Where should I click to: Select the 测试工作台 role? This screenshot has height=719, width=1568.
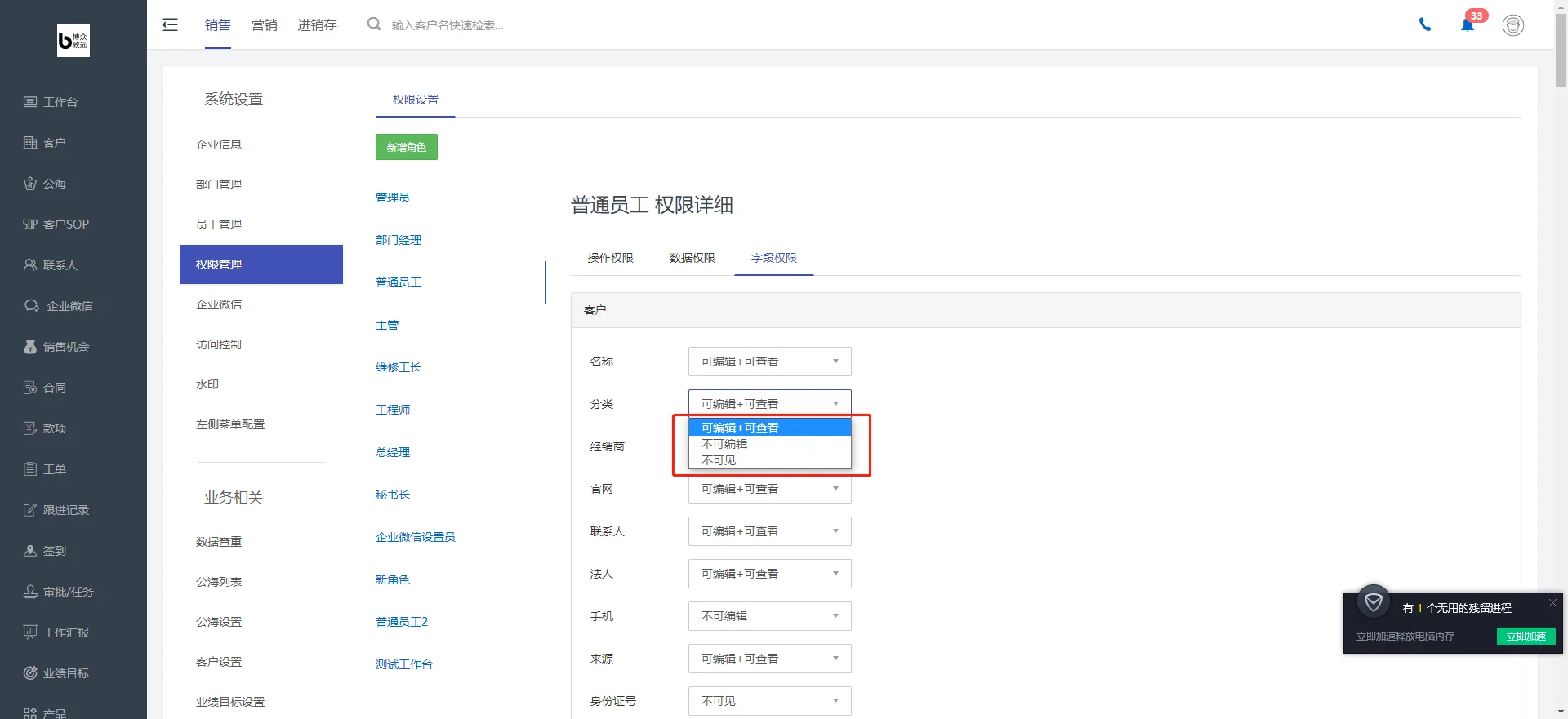[x=404, y=664]
